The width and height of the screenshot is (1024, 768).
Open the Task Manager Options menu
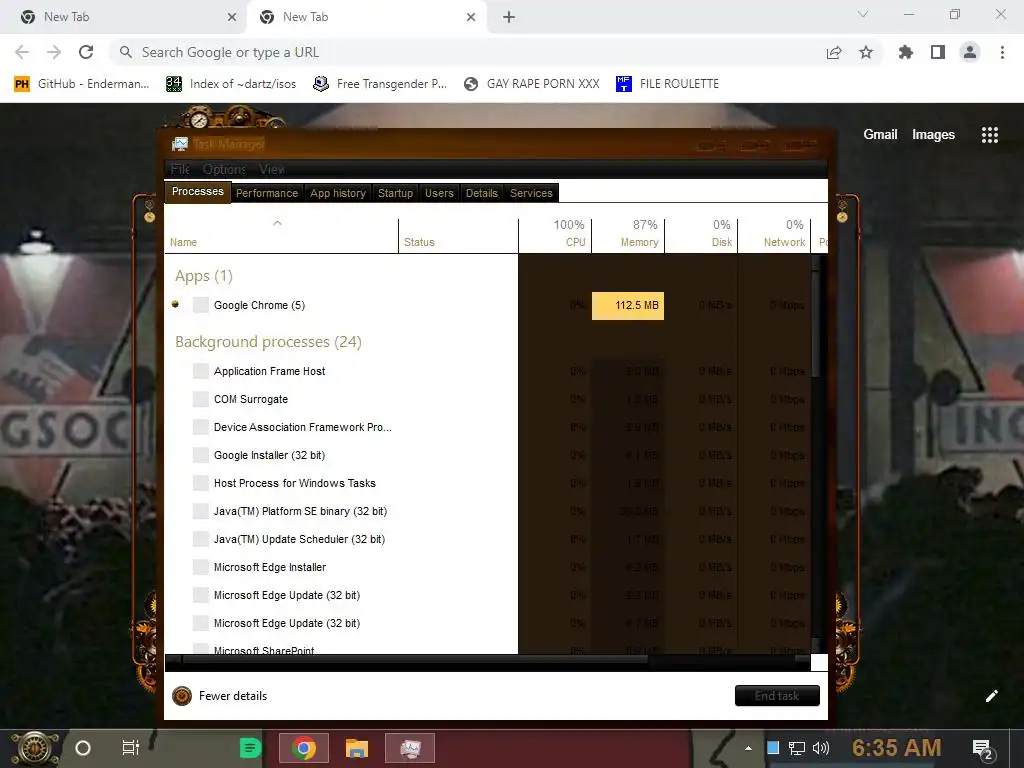[x=225, y=169]
